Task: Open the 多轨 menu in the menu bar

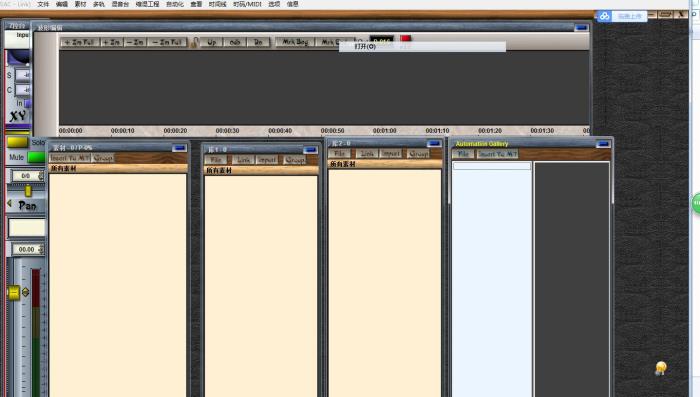Action: (99, 4)
